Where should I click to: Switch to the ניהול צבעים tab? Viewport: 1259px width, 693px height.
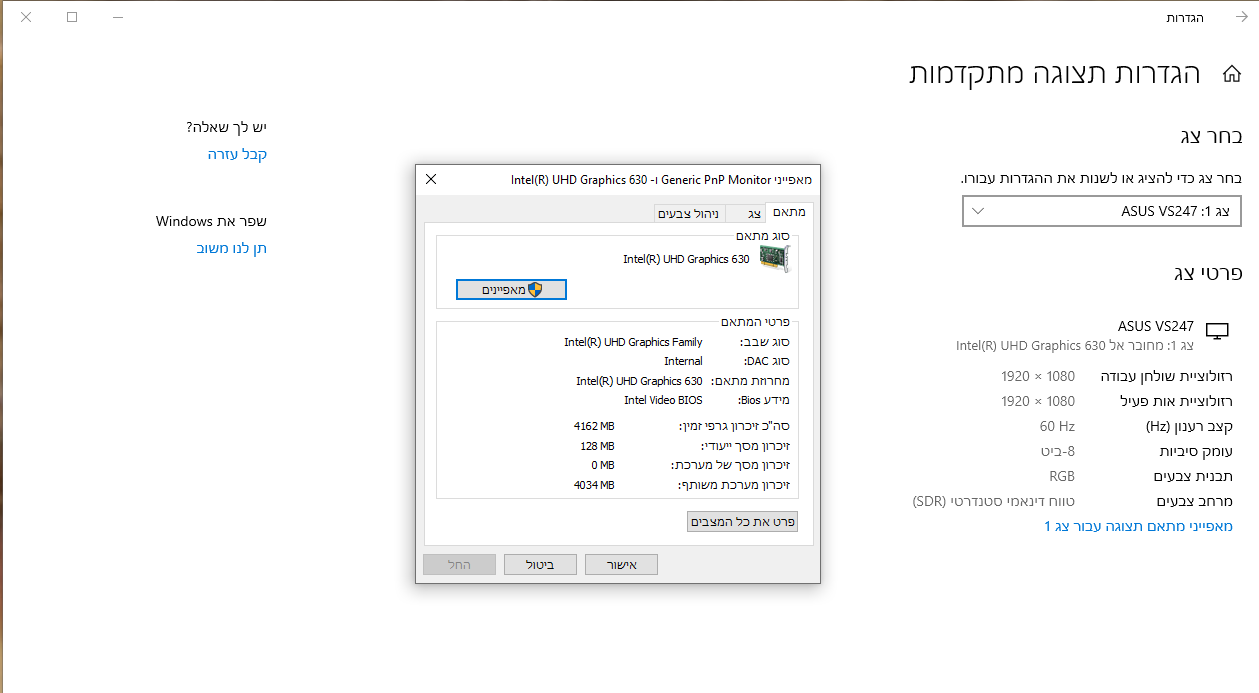690,214
